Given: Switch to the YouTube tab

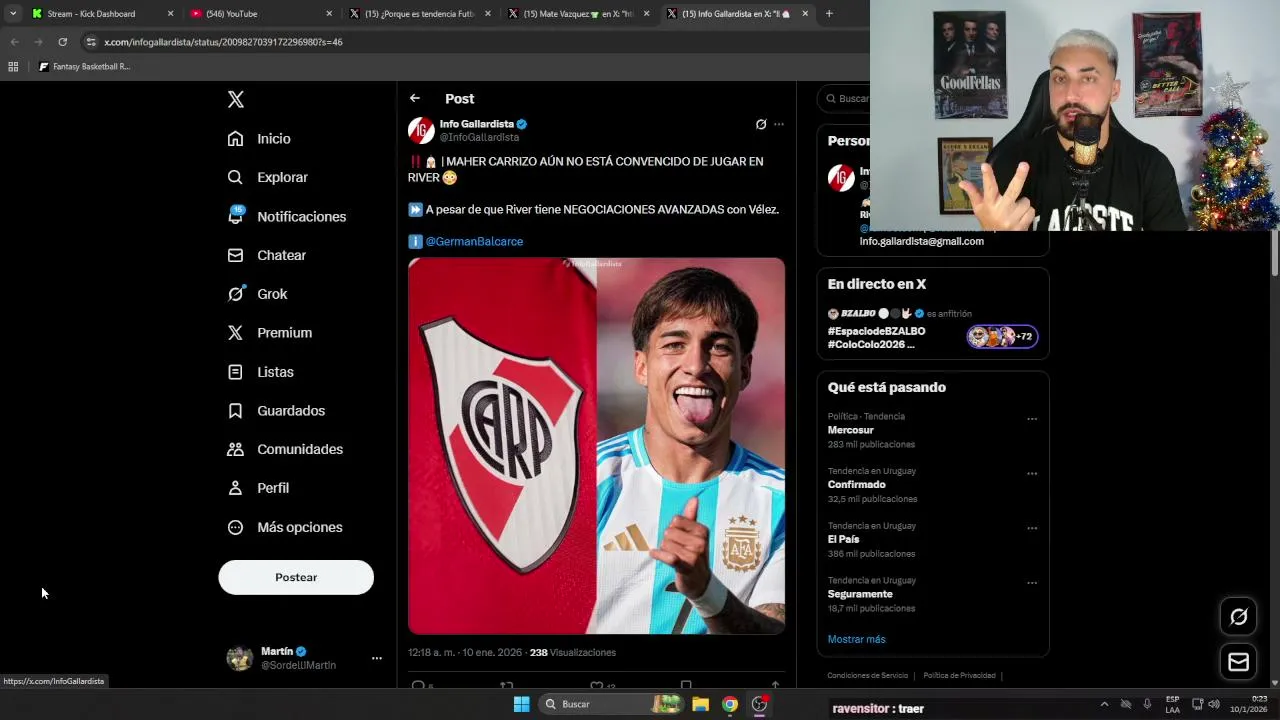Looking at the screenshot, I should pos(260,14).
